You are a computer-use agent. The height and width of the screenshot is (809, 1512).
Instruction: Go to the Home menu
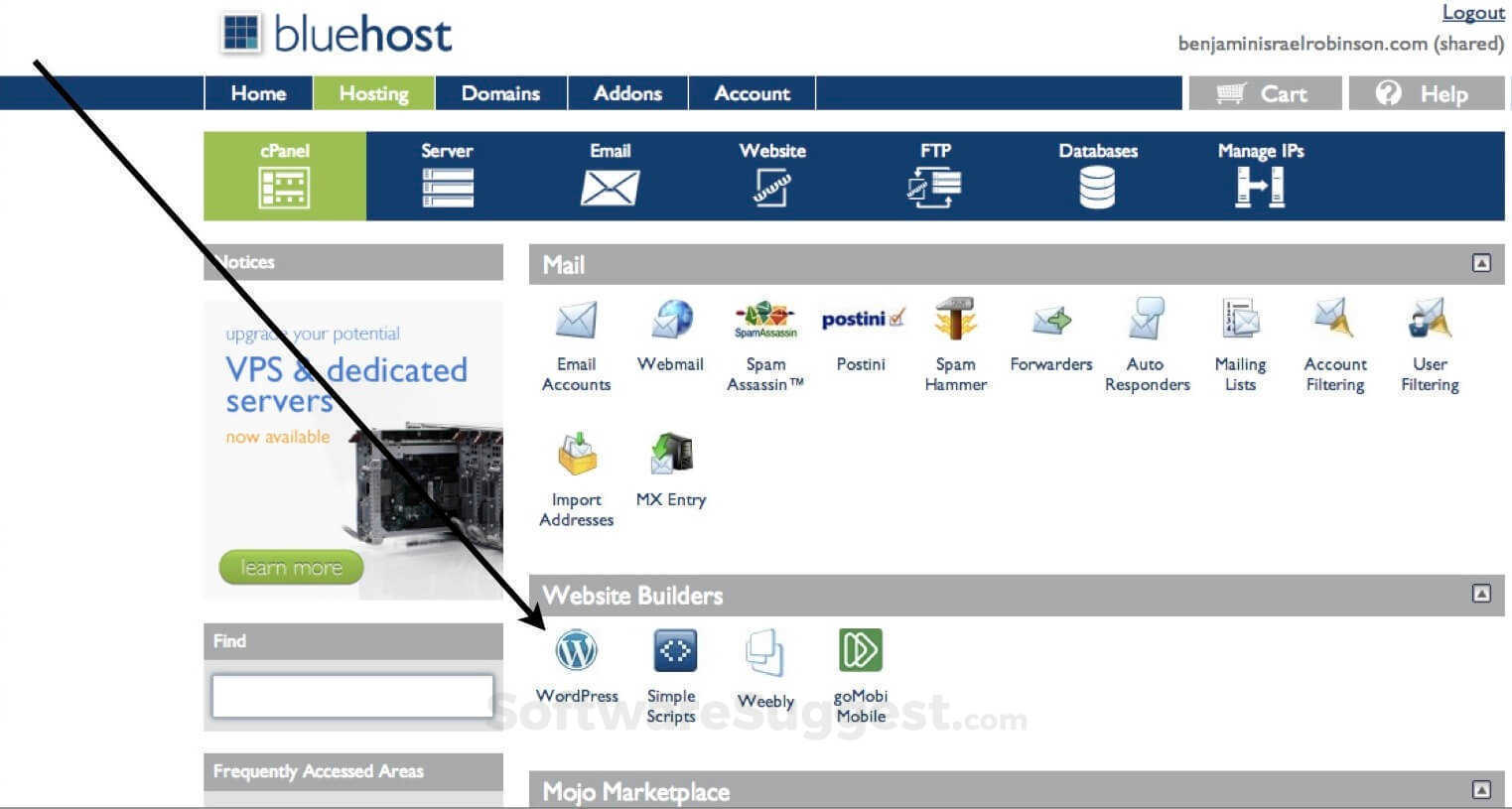[x=258, y=93]
